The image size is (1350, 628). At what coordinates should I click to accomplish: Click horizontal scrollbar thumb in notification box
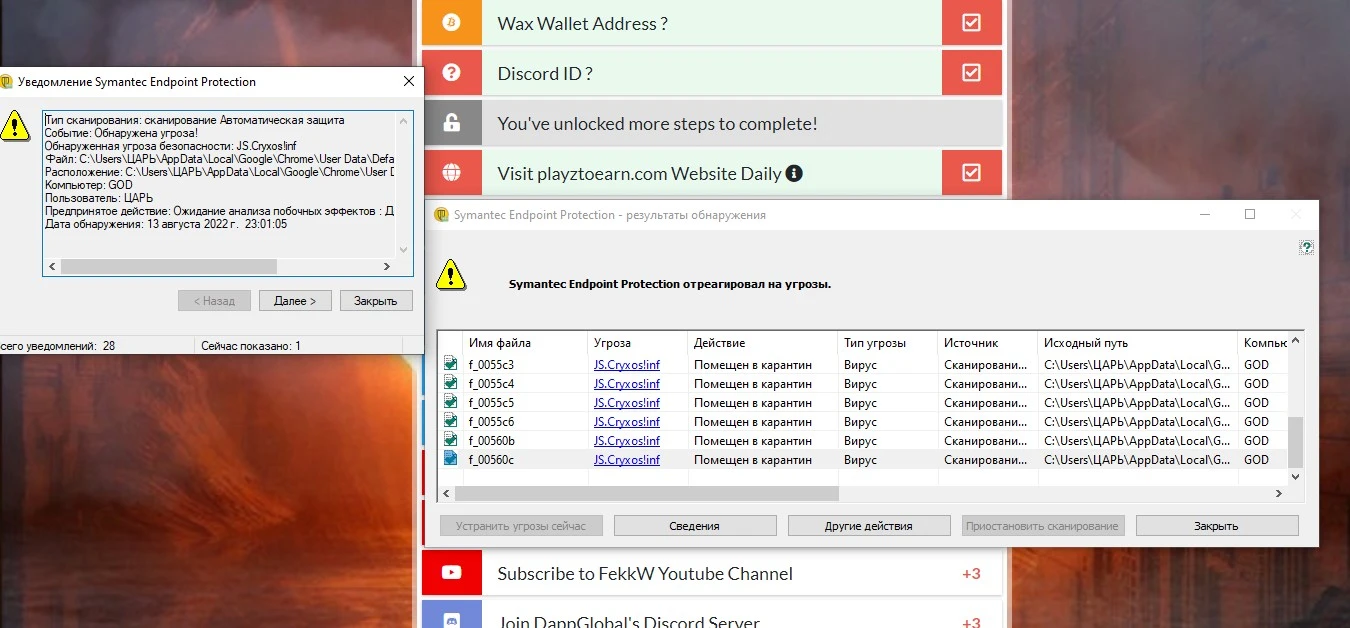pyautogui.click(x=168, y=267)
